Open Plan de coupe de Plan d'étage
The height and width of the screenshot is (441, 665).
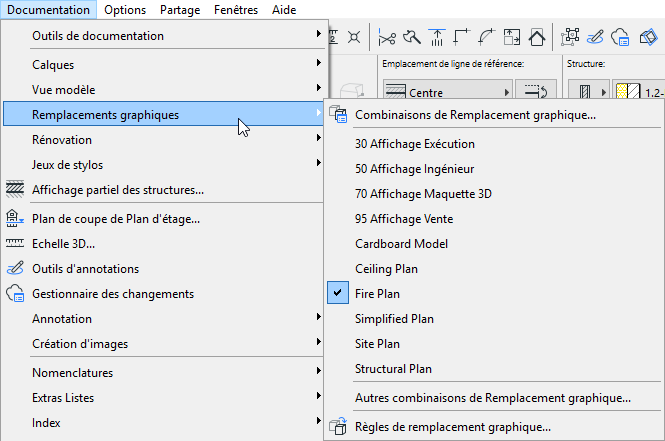click(163, 219)
